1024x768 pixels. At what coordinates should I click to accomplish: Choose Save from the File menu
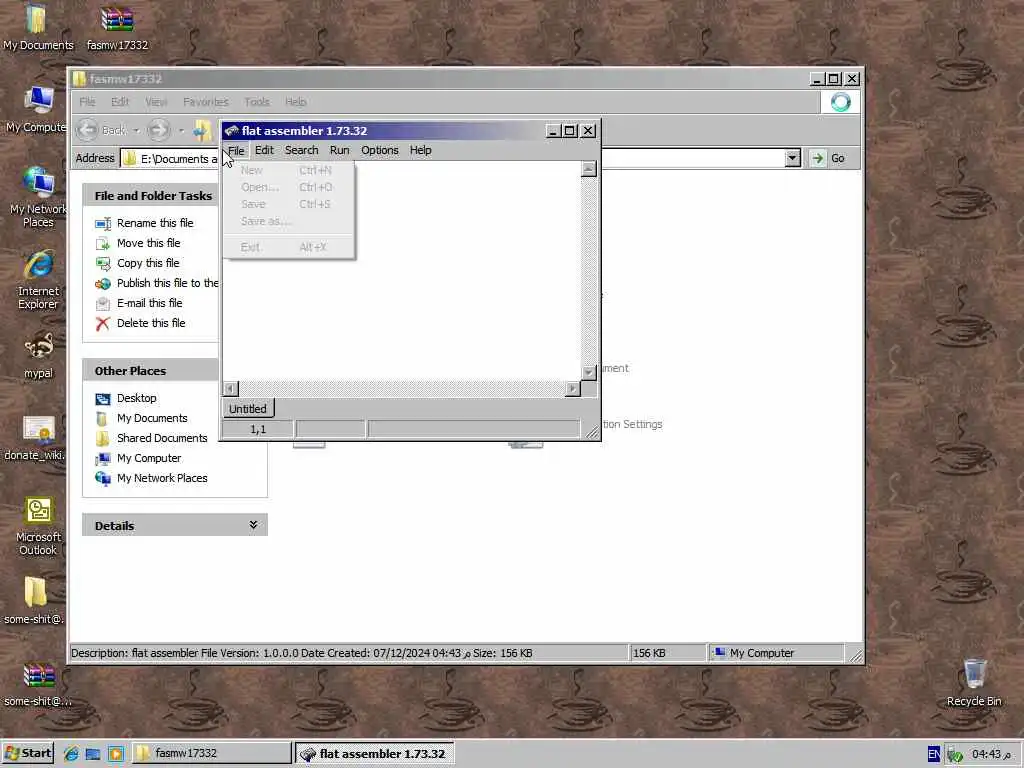[x=289, y=204]
